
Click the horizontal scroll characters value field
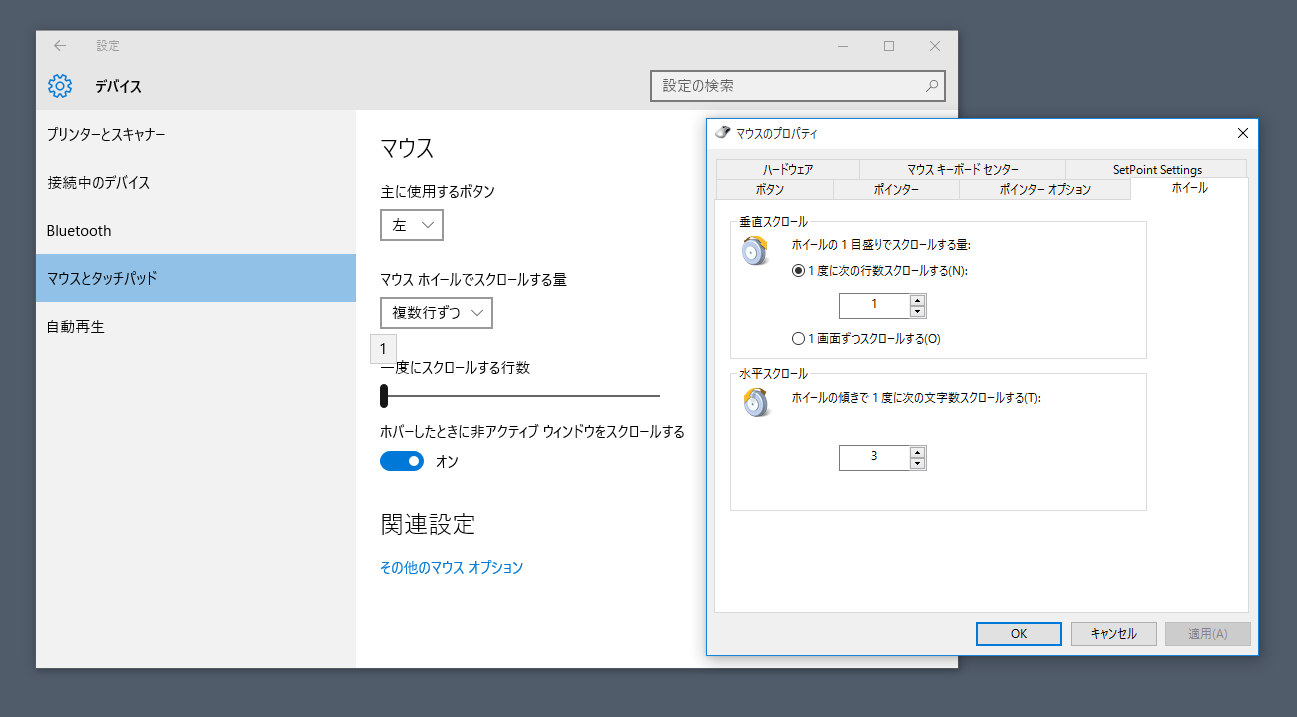pos(874,457)
